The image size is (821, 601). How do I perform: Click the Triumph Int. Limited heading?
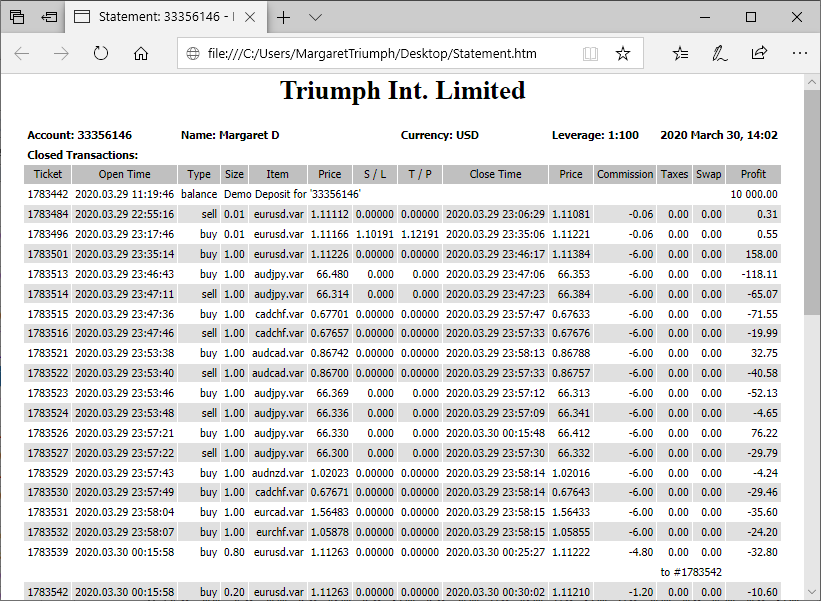(402, 91)
